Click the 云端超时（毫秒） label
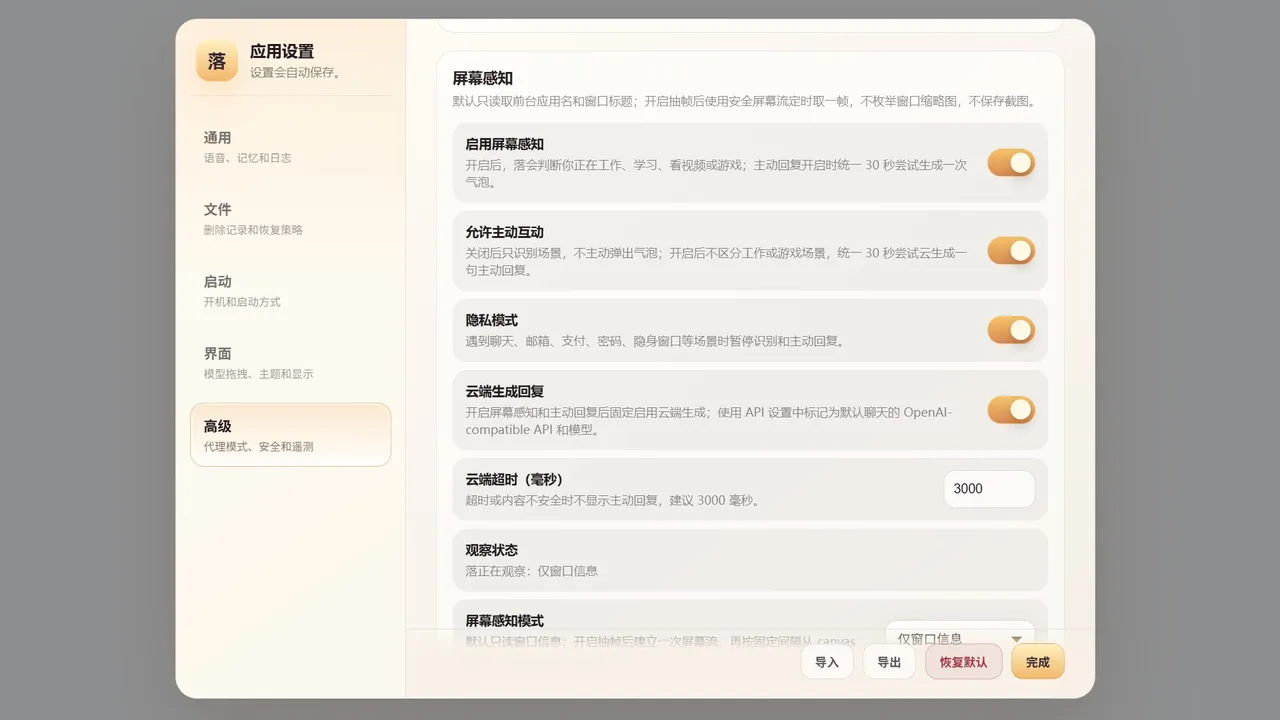The height and width of the screenshot is (720, 1280). click(x=515, y=480)
